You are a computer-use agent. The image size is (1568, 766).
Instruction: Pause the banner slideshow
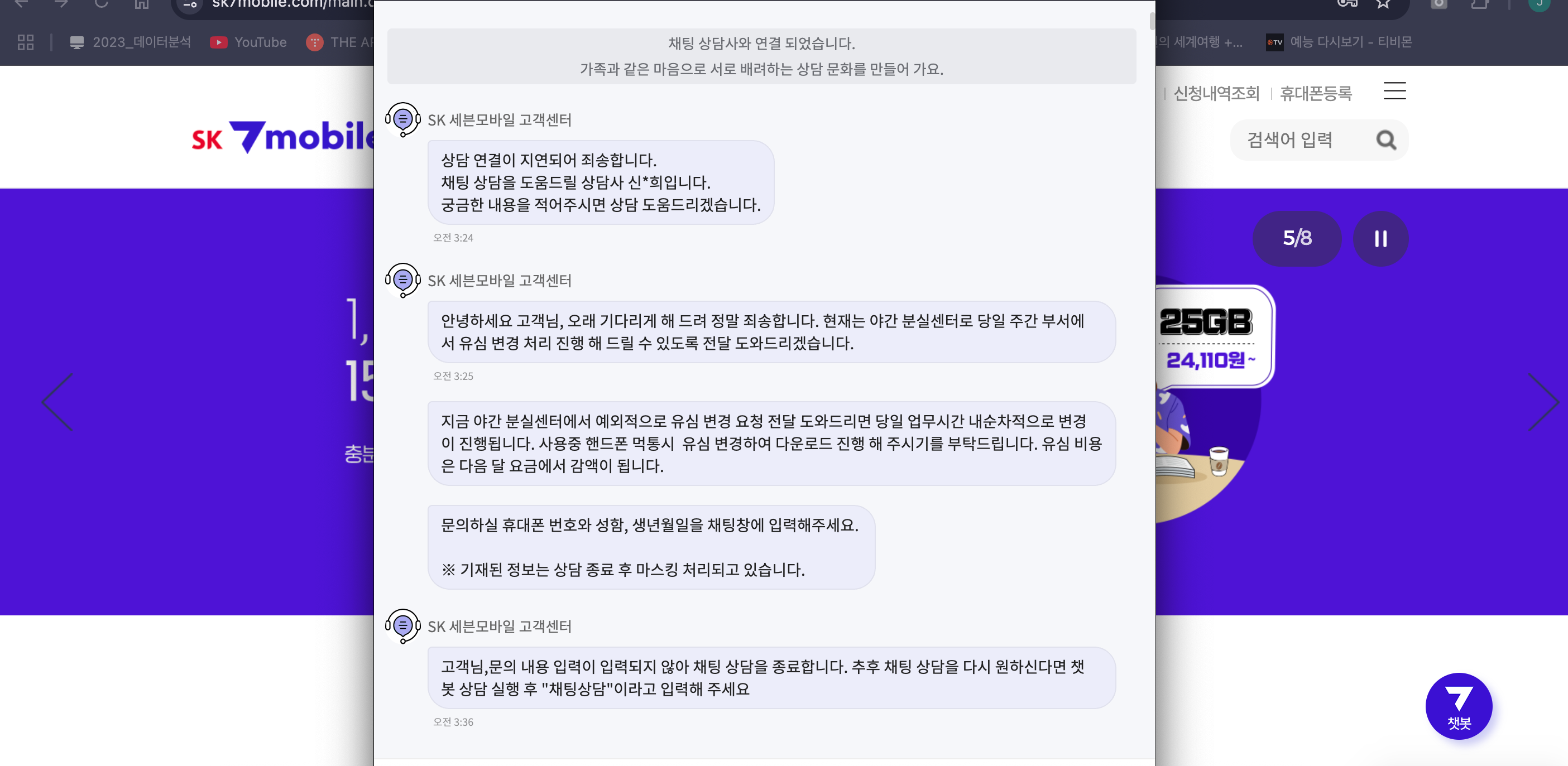tap(1380, 238)
